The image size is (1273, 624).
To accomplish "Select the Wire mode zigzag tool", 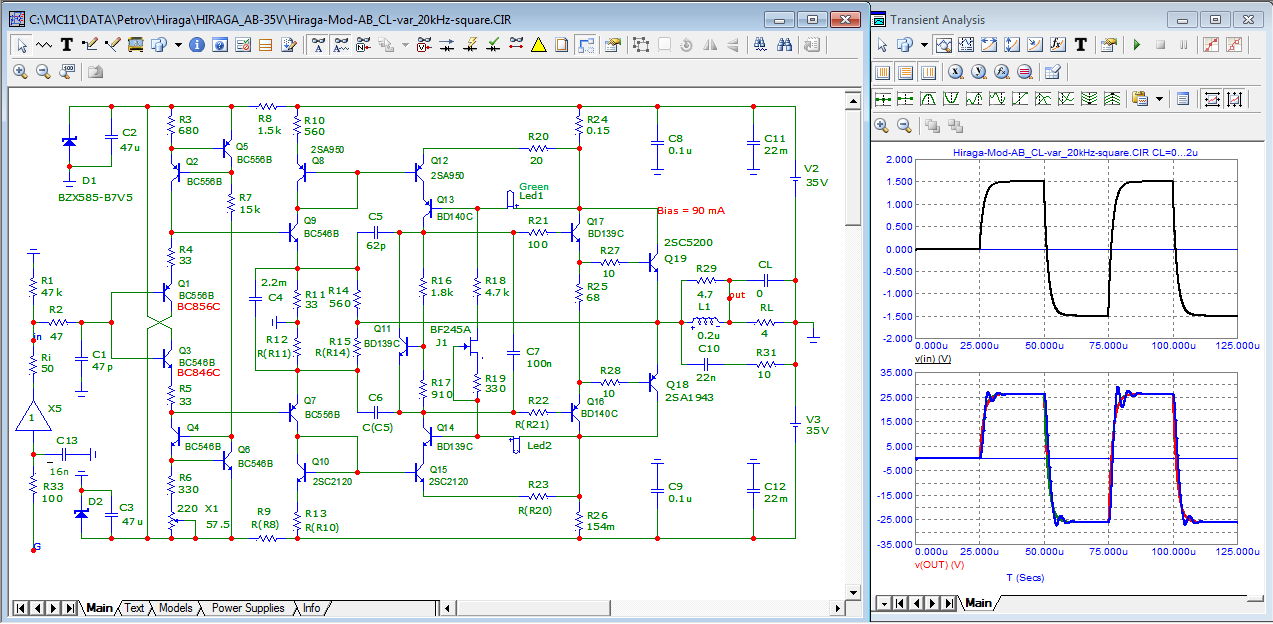I will pos(44,45).
